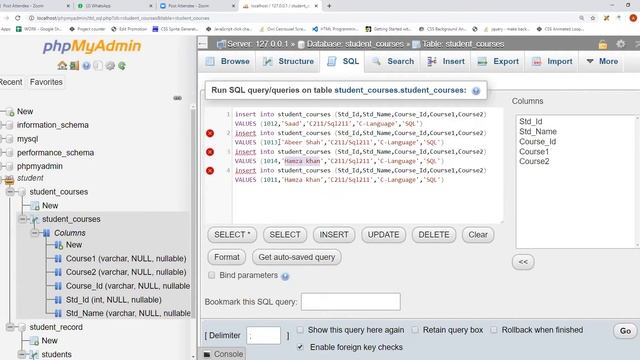Click the UPDATE query button
This screenshot has height=360, width=640.
click(x=383, y=235)
